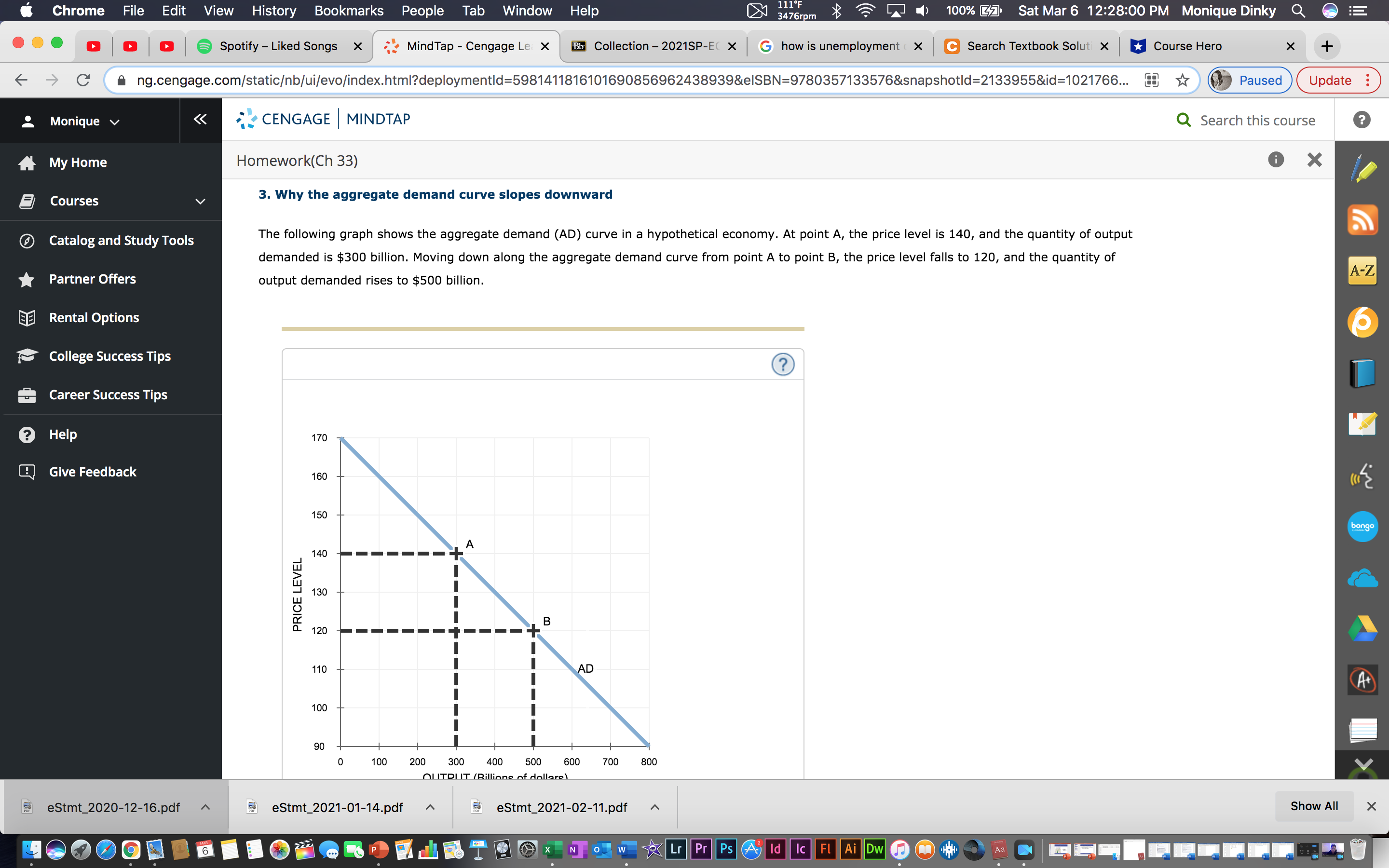This screenshot has width=1389, height=868.
Task: Open OneDrive from the study tools sidebar
Action: tap(1364, 578)
